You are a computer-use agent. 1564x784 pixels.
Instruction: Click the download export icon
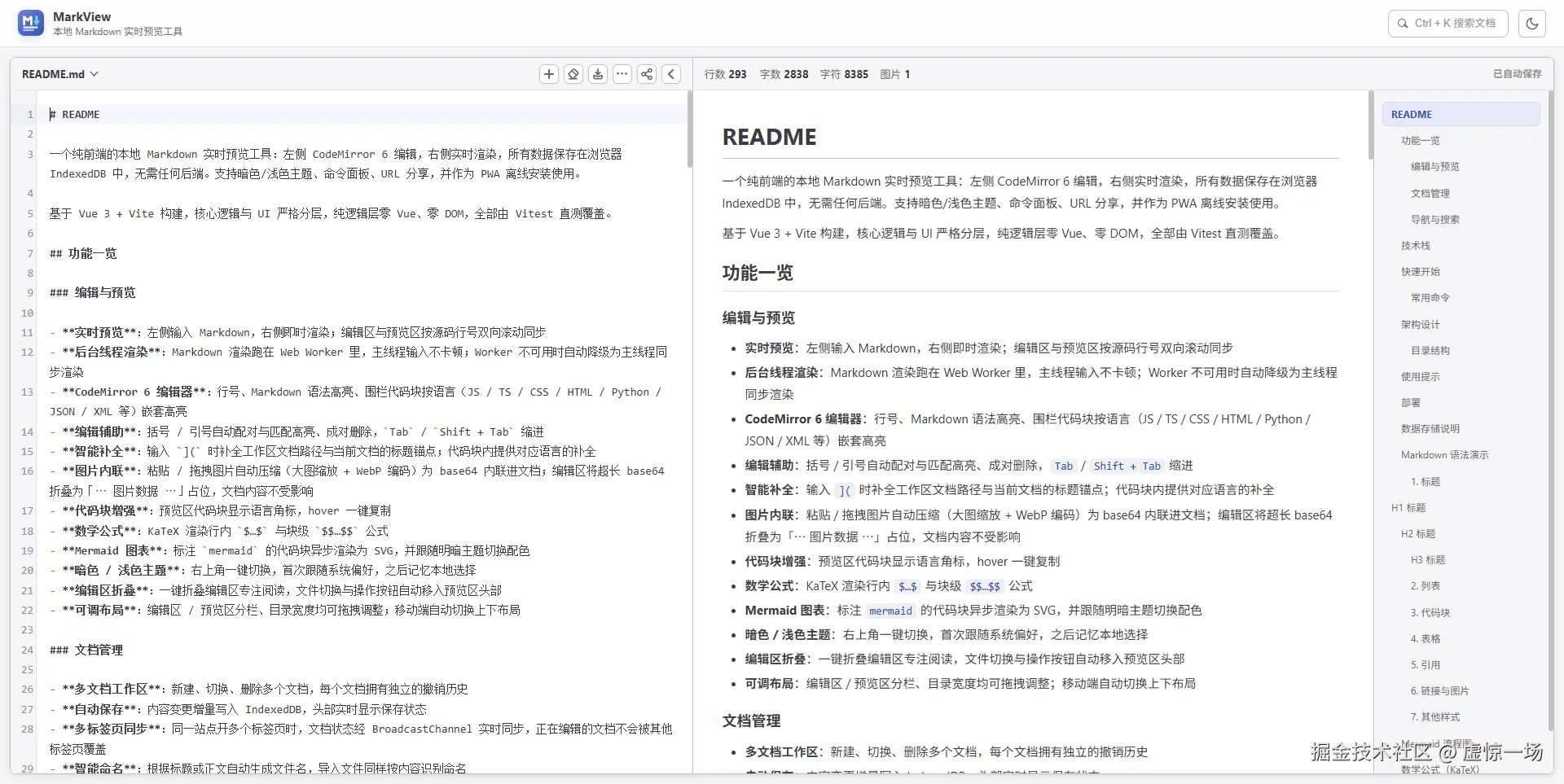[x=598, y=74]
